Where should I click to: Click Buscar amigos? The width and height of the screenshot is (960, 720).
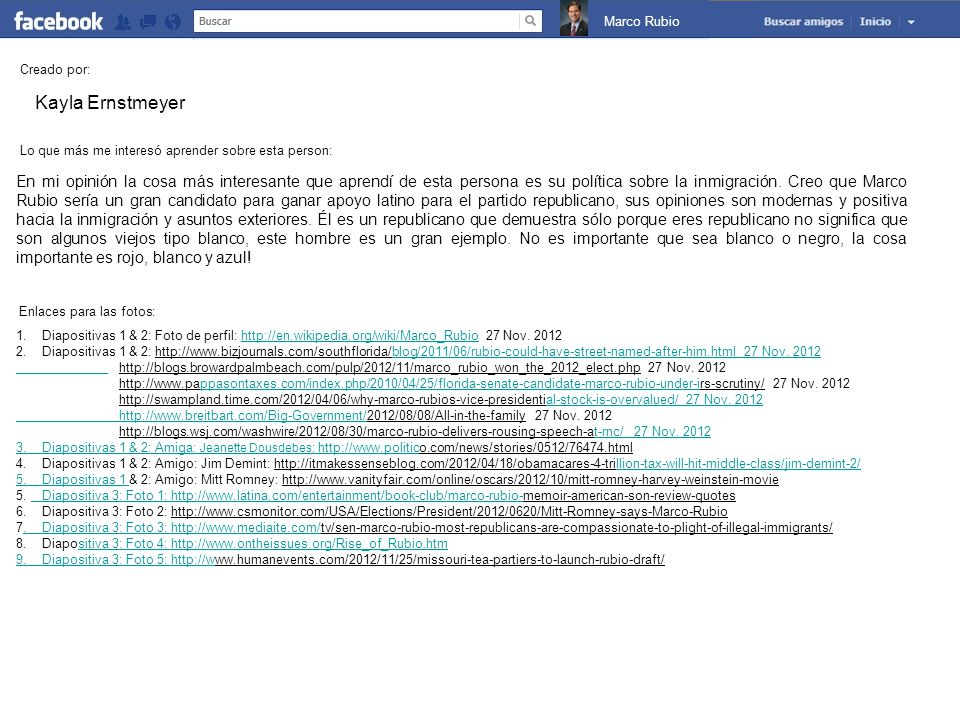(x=803, y=21)
